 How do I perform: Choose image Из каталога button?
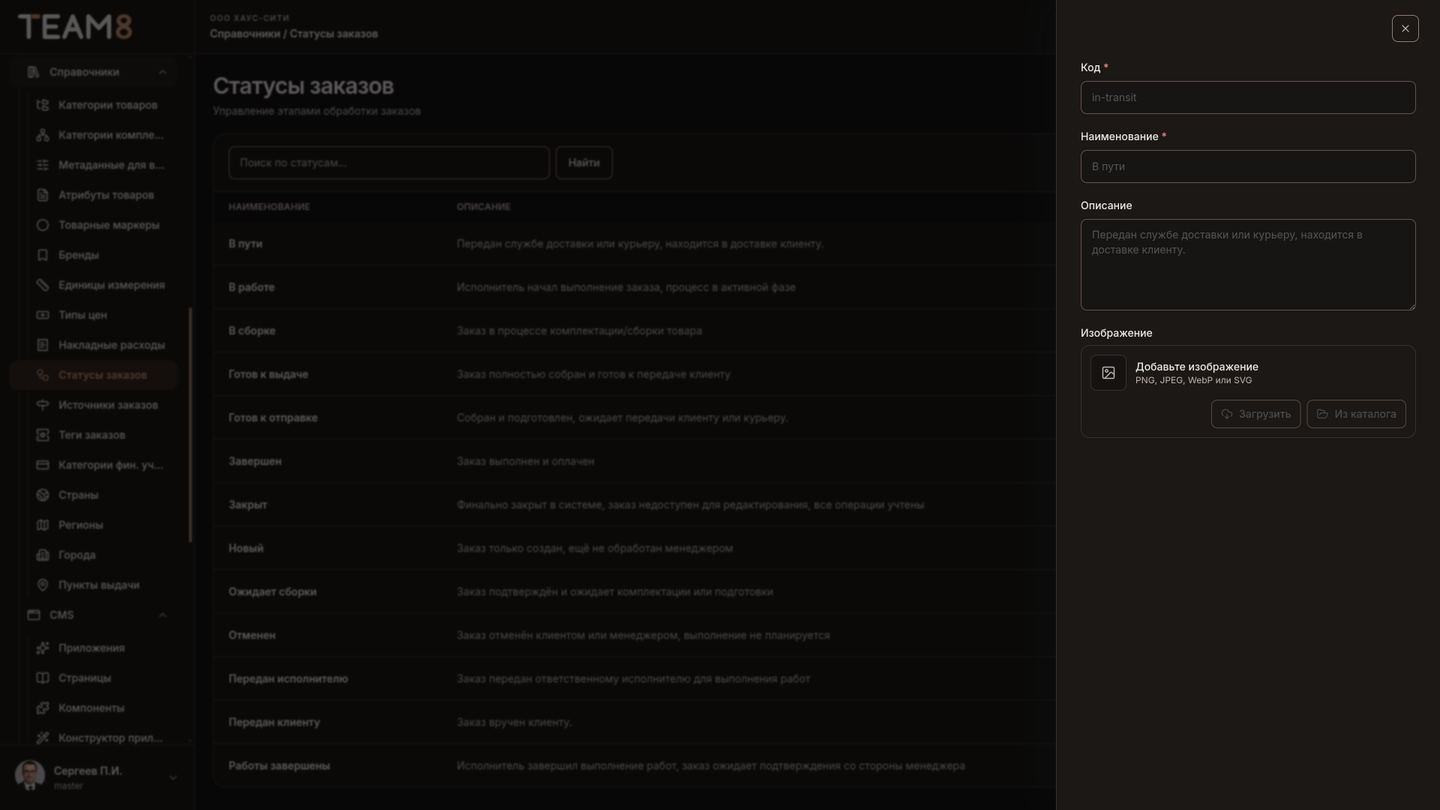click(1356, 414)
